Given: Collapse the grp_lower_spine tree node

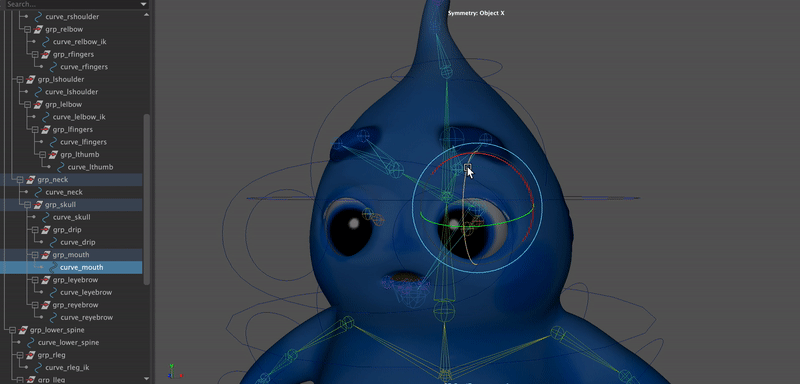Looking at the screenshot, I should 13,330.
